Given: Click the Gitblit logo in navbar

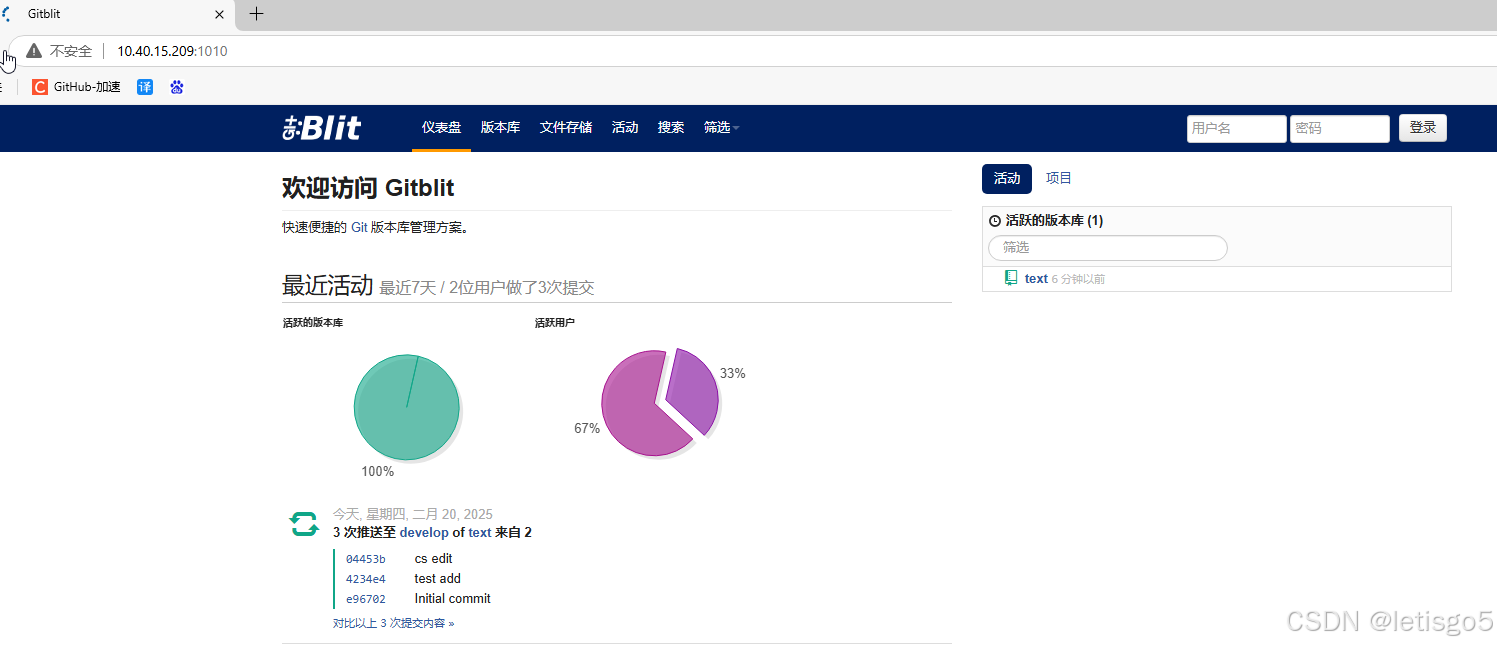Looking at the screenshot, I should (322, 127).
